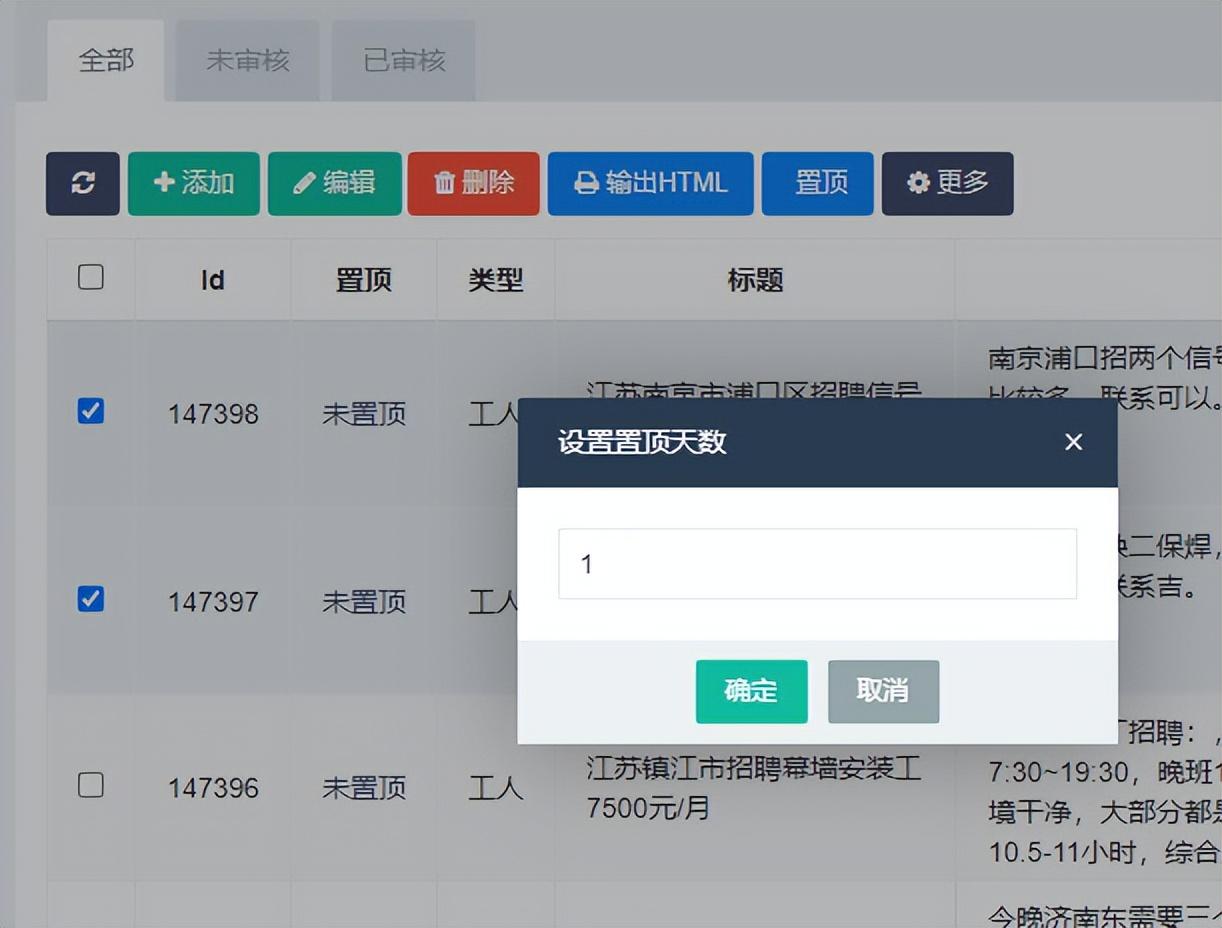This screenshot has width=1222, height=928.
Task: Confirm with the green 确定 button
Action: (751, 691)
